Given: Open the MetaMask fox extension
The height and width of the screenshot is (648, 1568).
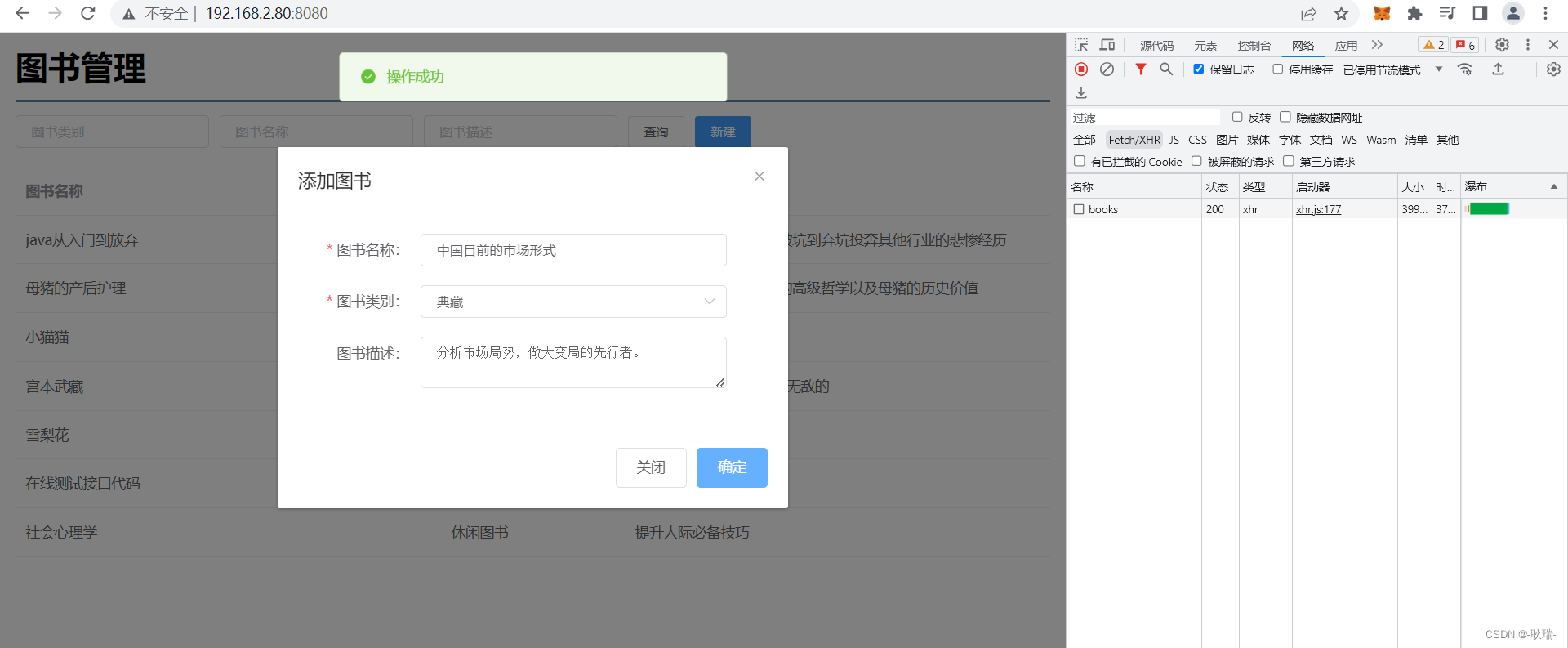Looking at the screenshot, I should [1382, 14].
